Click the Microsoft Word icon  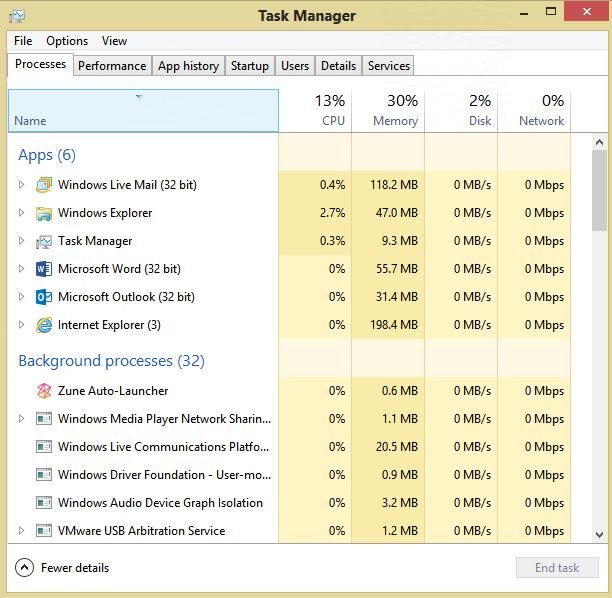[x=44, y=269]
